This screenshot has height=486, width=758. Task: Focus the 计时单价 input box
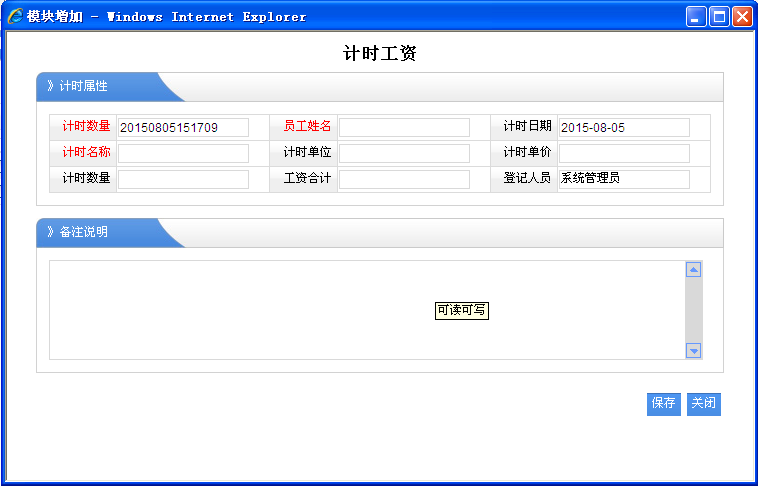[624, 153]
